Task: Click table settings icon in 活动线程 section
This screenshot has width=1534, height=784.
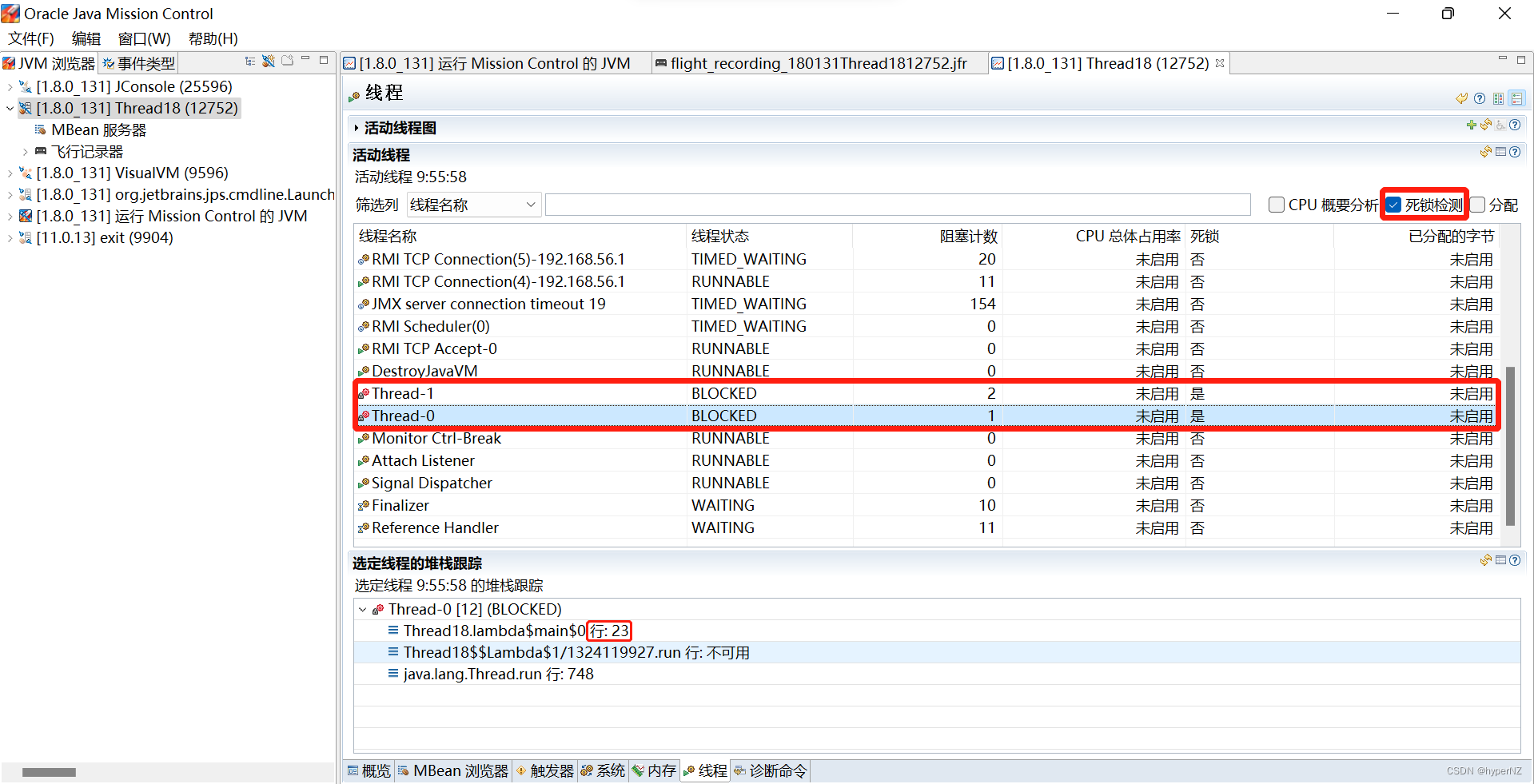Action: coord(1500,152)
